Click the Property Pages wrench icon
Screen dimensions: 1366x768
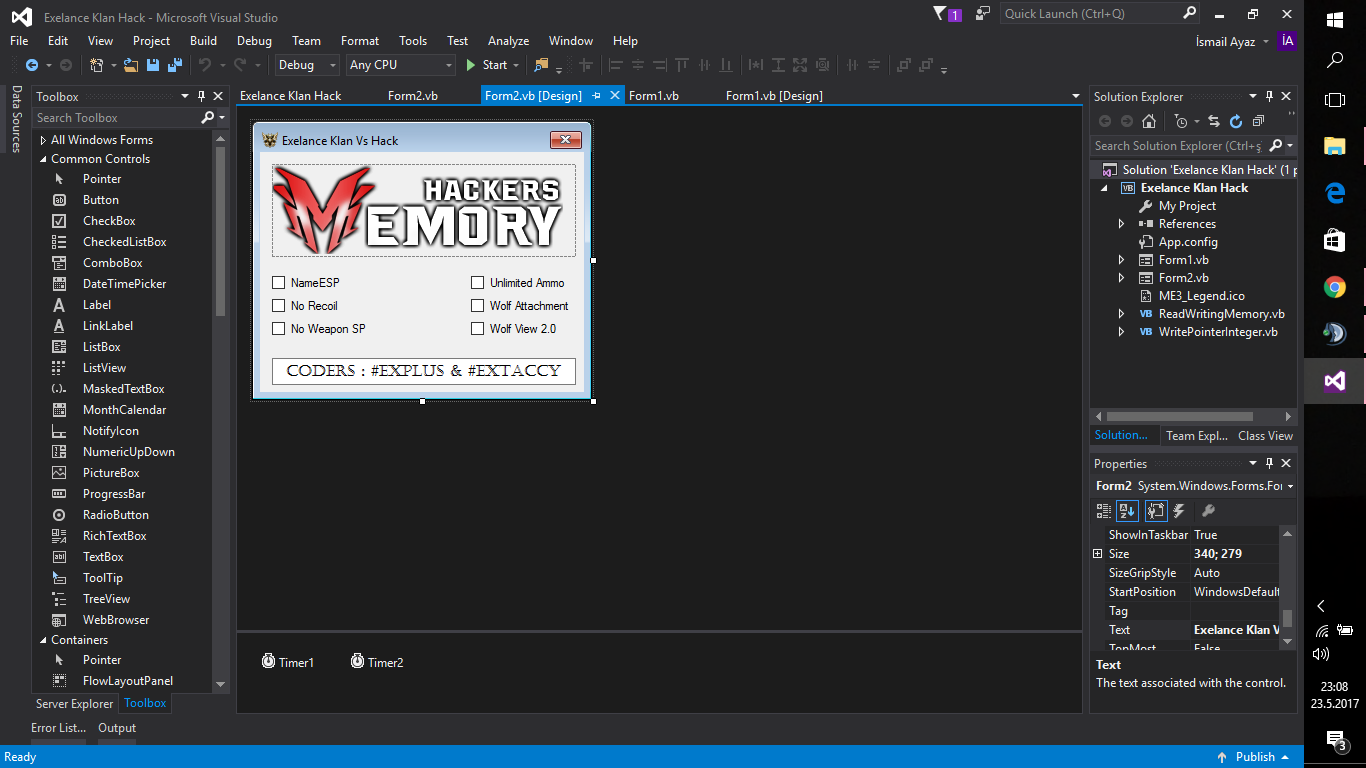(x=1207, y=511)
